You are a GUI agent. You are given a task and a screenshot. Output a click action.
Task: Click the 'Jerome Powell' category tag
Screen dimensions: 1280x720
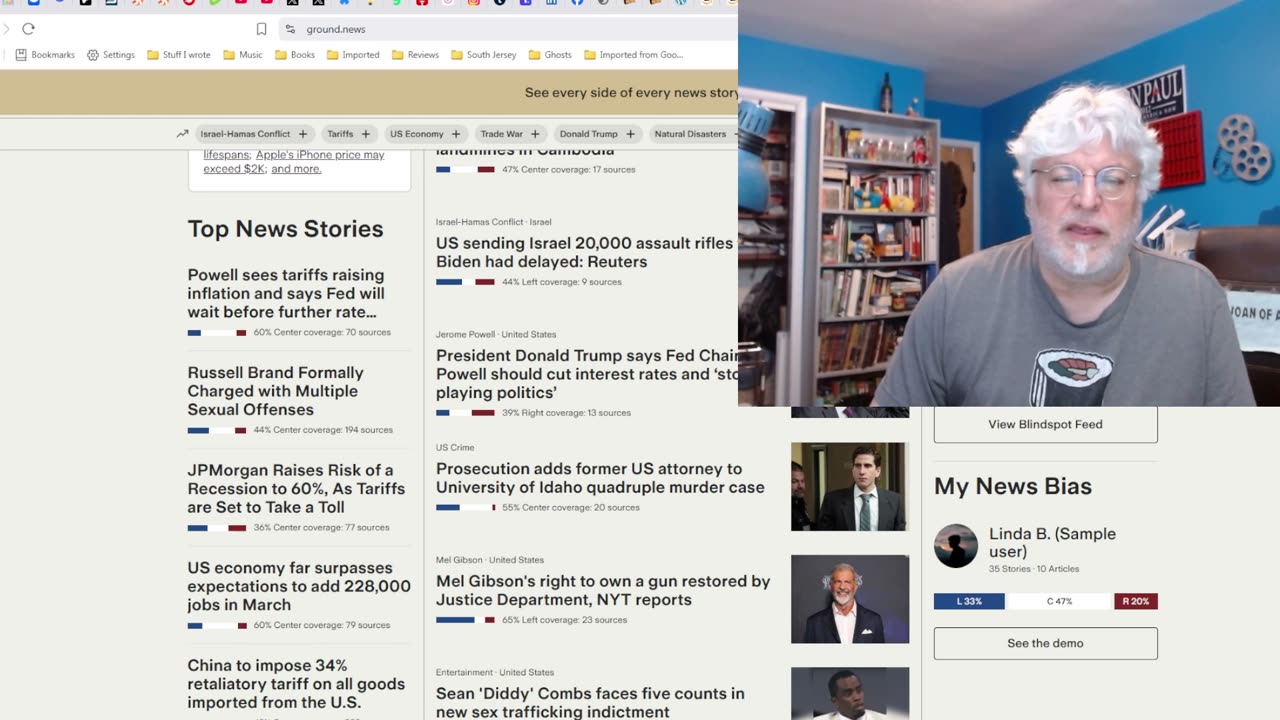coord(466,334)
